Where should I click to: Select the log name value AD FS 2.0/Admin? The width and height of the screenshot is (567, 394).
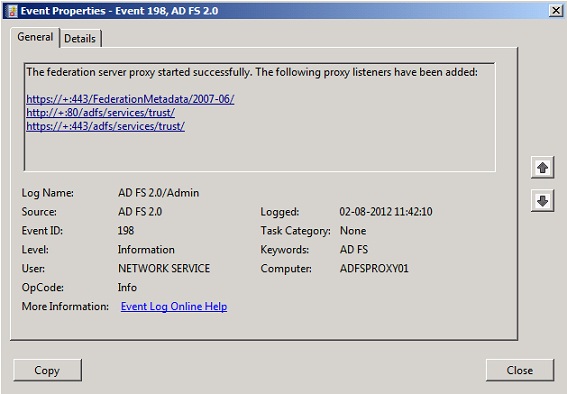[158, 193]
